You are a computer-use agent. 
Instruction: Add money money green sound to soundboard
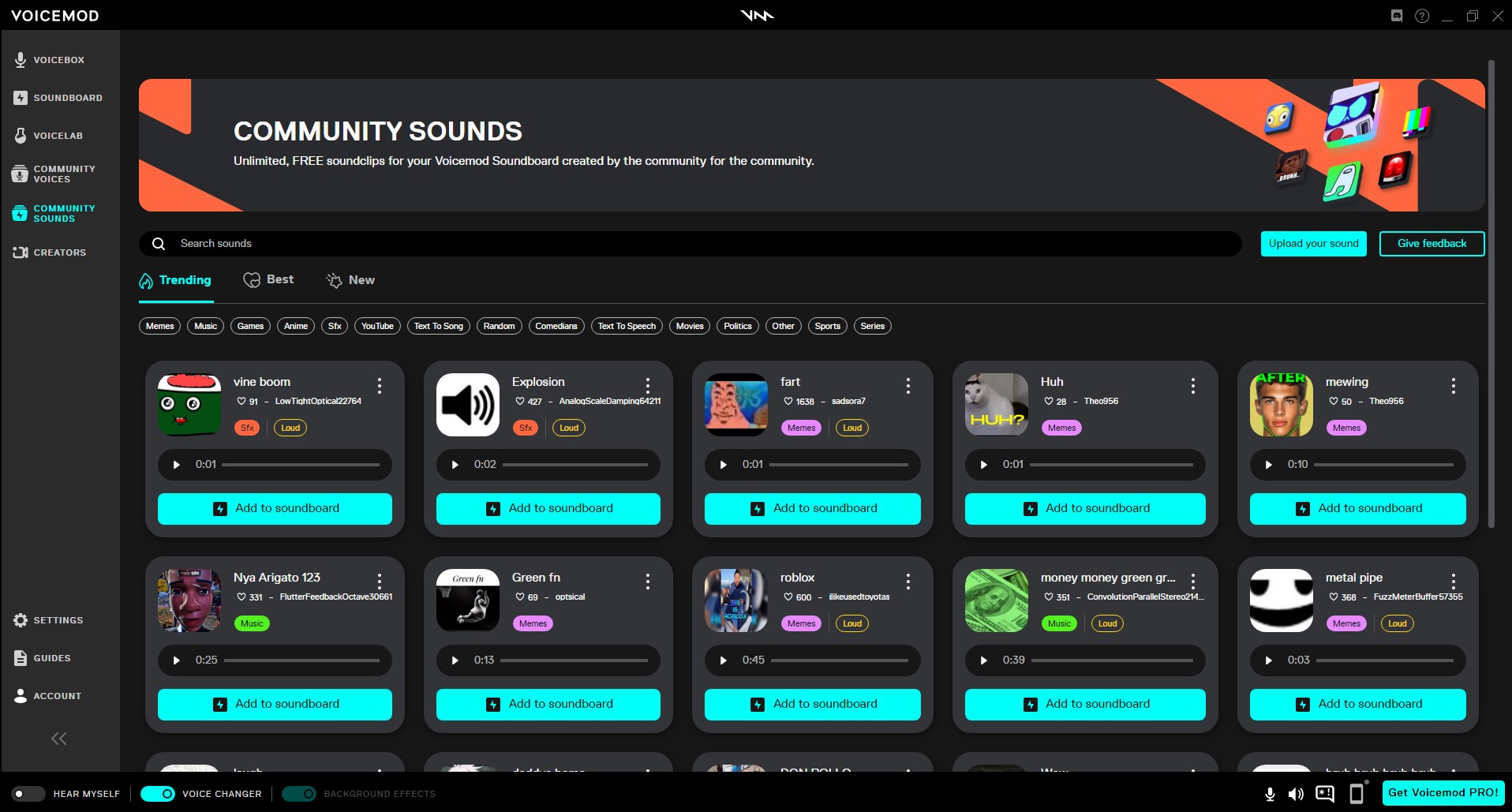[x=1085, y=705]
